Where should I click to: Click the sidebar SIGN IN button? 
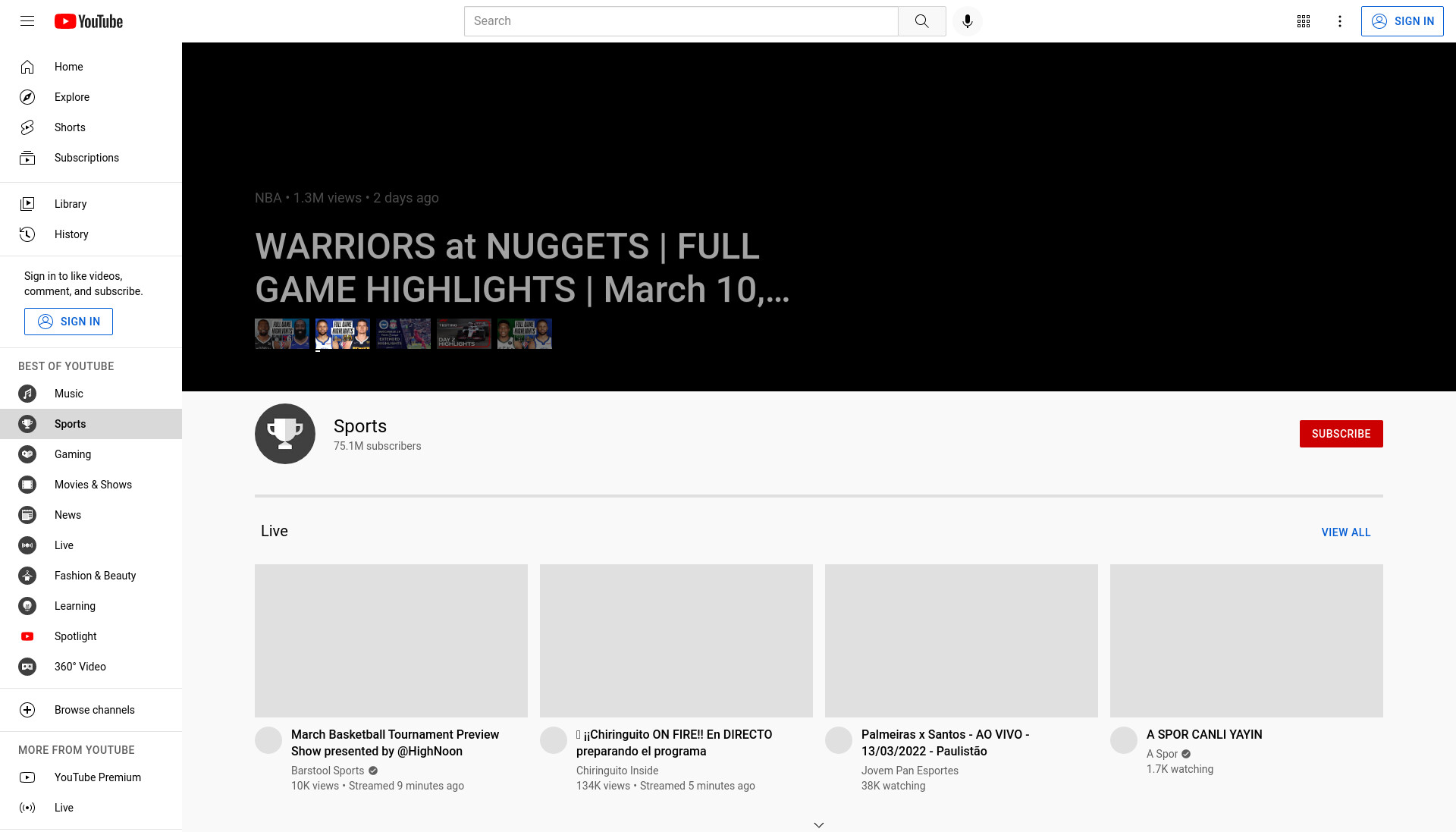click(68, 322)
